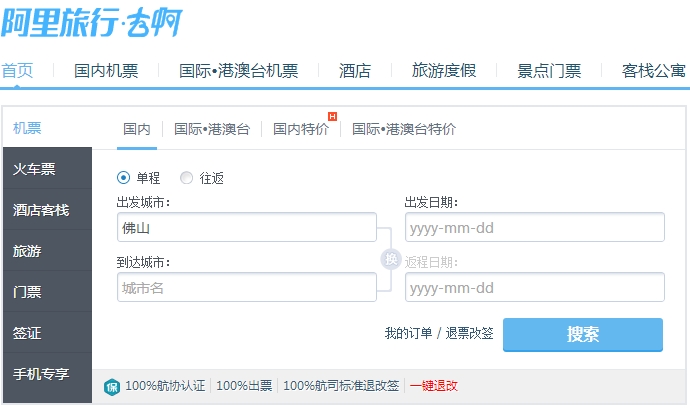Open the 退票改签 link
Image resolution: width=690 pixels, height=412 pixels.
pos(469,333)
